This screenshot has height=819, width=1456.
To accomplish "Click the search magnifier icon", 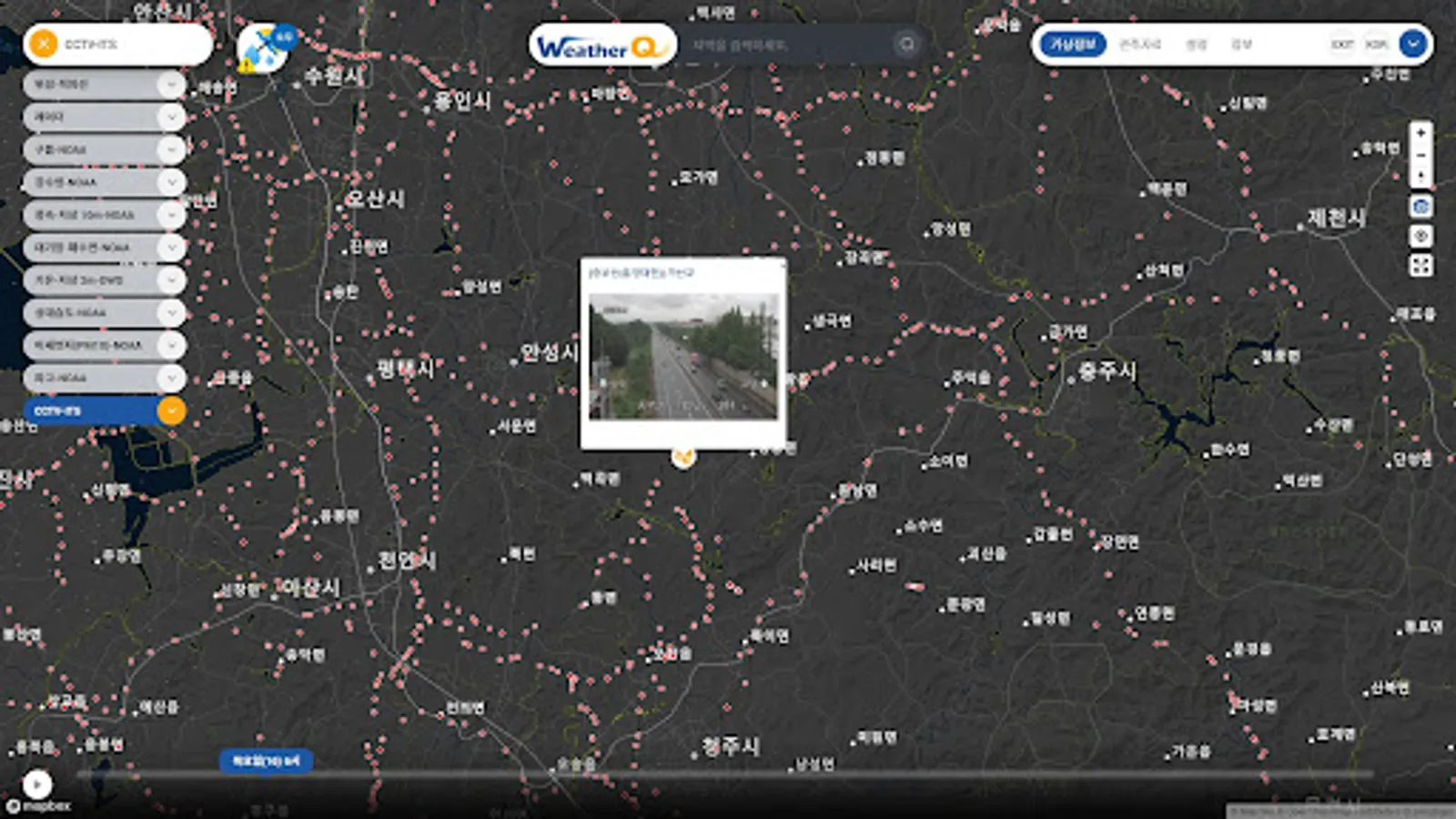I will 906,44.
